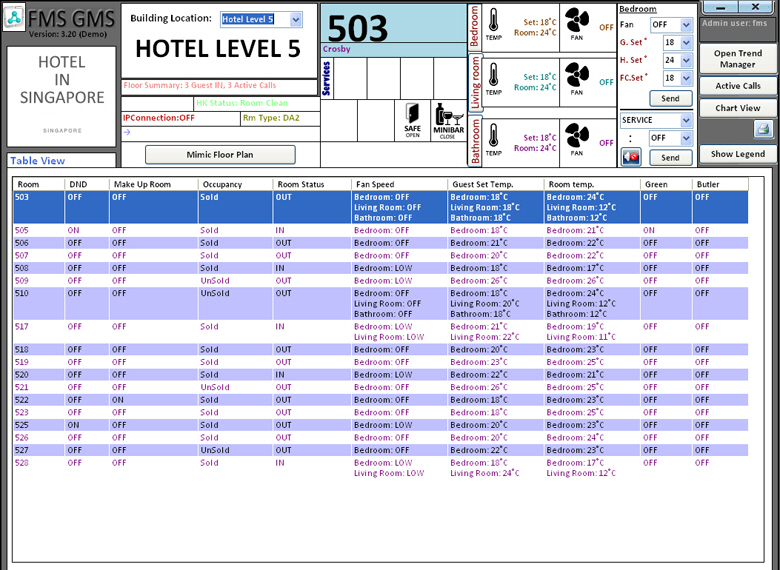Click the Living room fan icon
Image resolution: width=780 pixels, height=570 pixels.
click(x=577, y=76)
